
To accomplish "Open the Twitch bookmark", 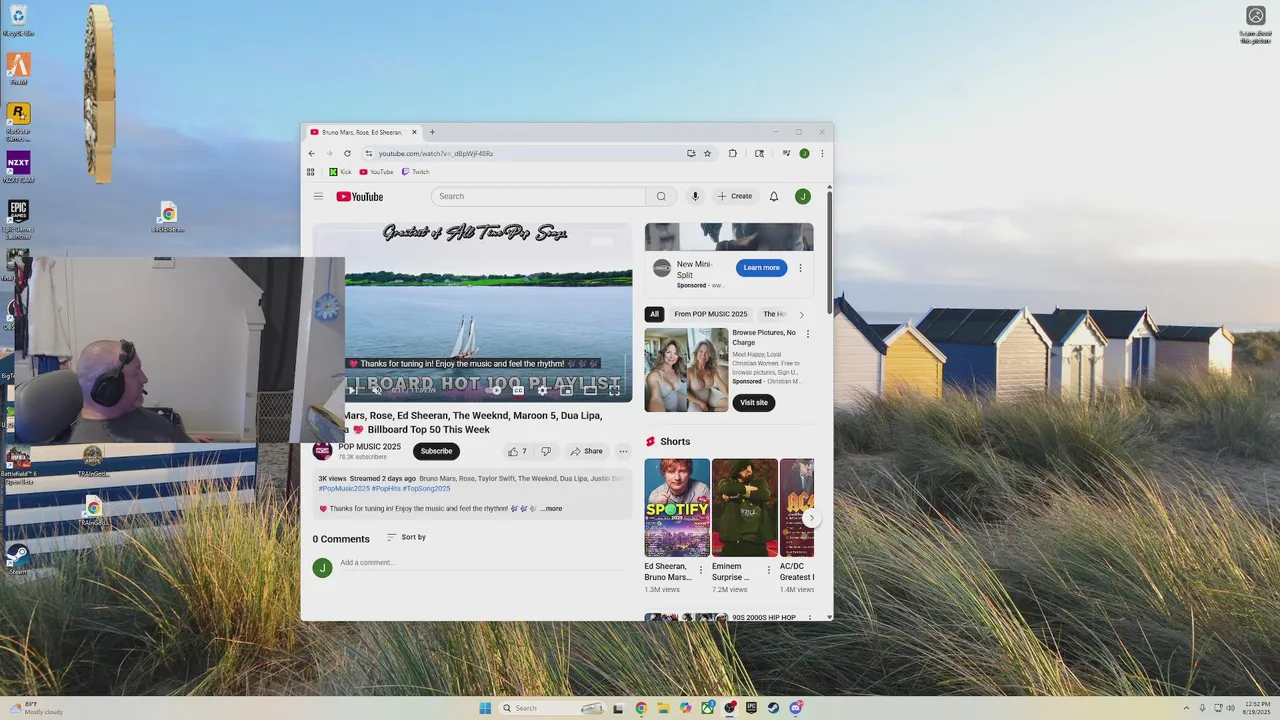I will (415, 172).
